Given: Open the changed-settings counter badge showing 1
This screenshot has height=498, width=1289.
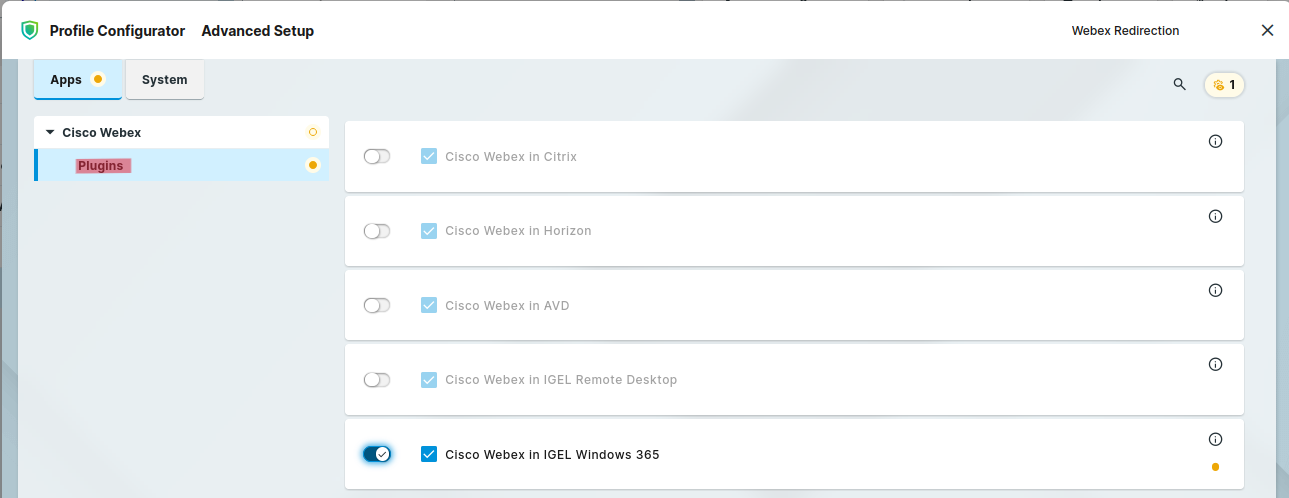Looking at the screenshot, I should pyautogui.click(x=1224, y=85).
